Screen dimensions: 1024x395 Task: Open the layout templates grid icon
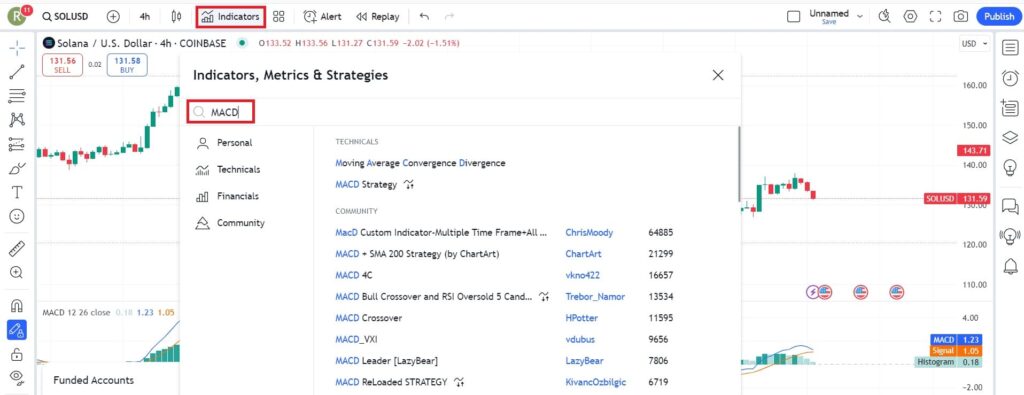(x=279, y=16)
